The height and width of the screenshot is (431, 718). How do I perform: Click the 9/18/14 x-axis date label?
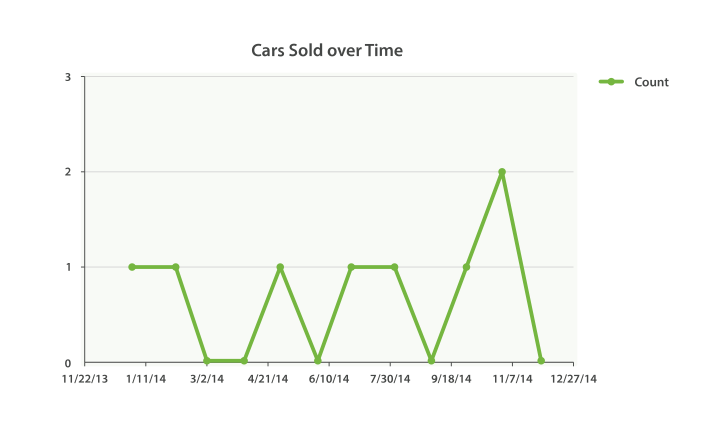click(451, 379)
